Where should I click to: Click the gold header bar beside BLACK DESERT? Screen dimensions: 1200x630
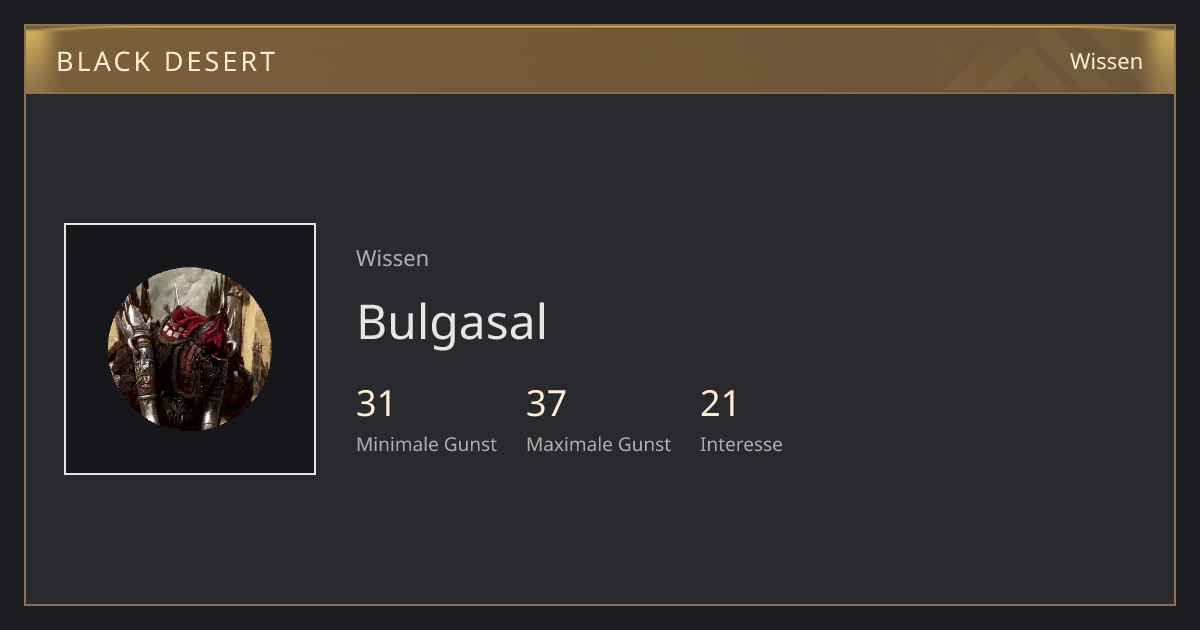[x=600, y=61]
